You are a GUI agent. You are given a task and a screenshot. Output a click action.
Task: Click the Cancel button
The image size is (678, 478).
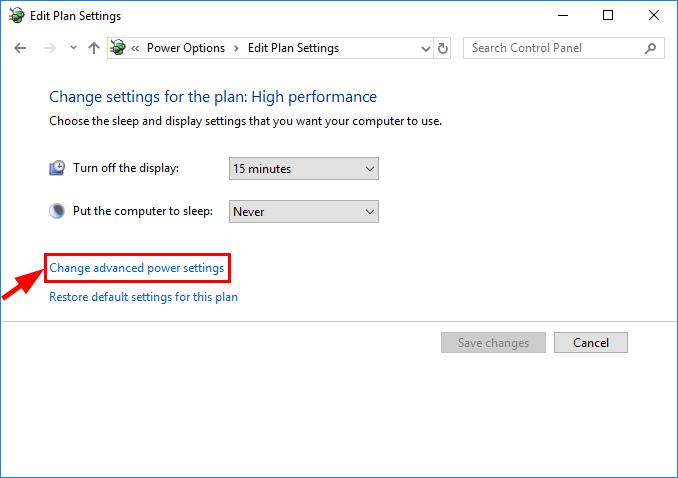pos(591,343)
